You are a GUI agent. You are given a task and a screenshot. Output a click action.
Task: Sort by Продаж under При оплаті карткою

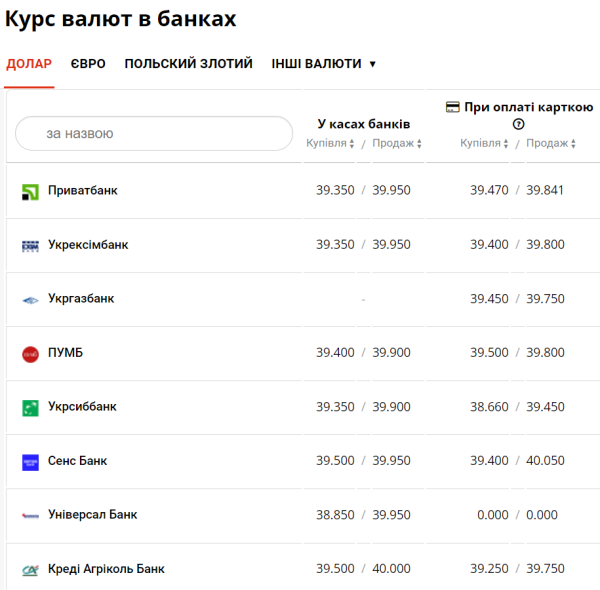point(551,143)
